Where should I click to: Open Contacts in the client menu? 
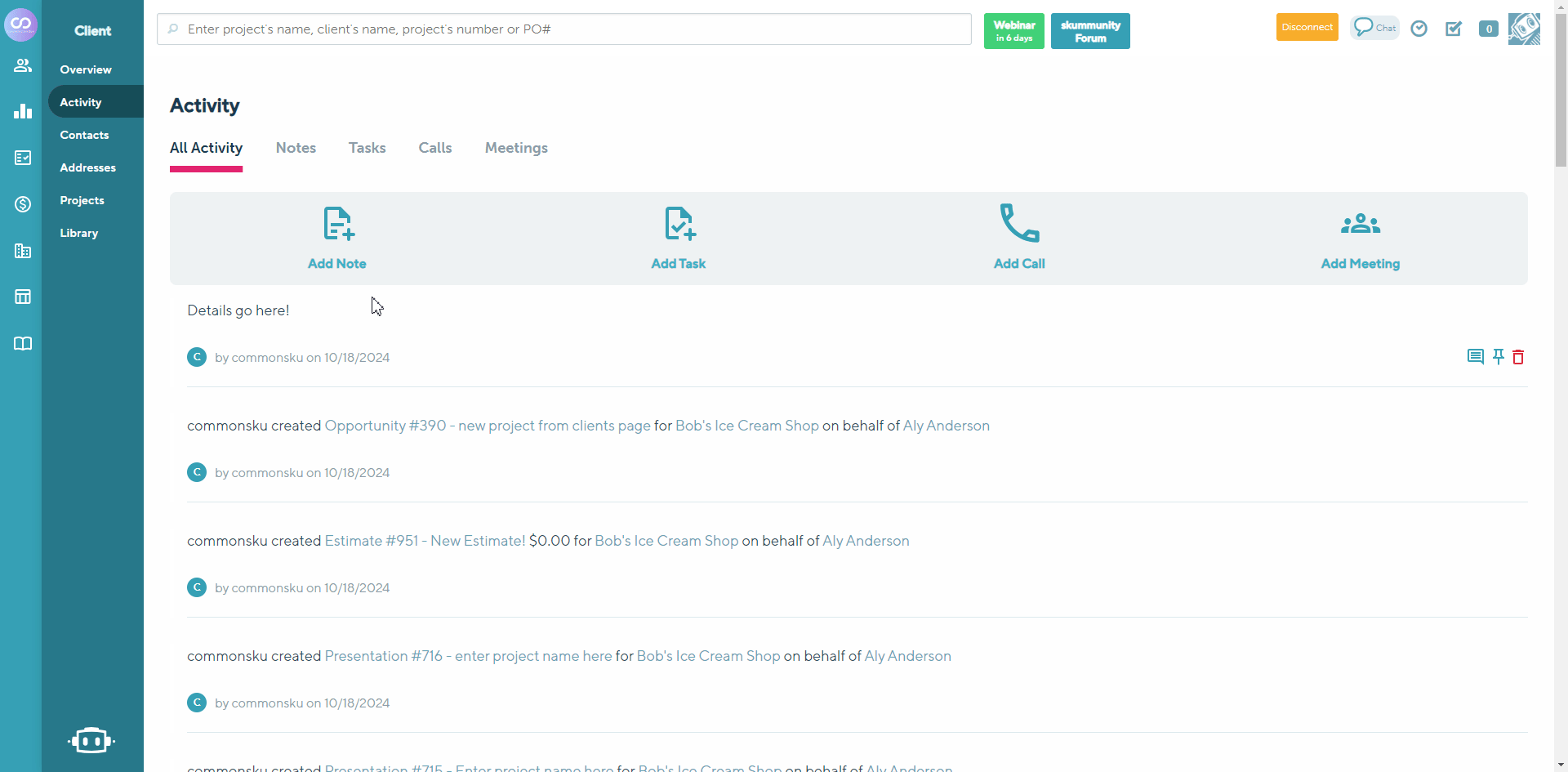tap(84, 135)
